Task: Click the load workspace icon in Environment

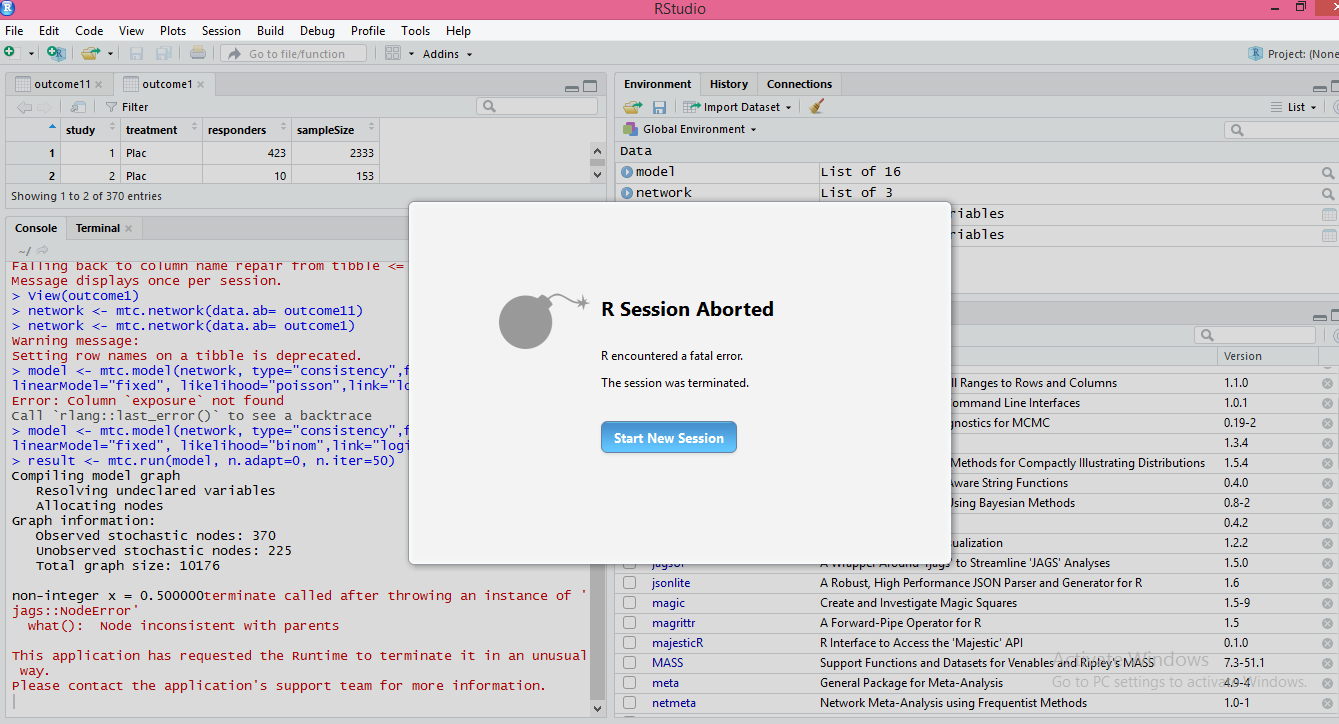Action: (633, 107)
